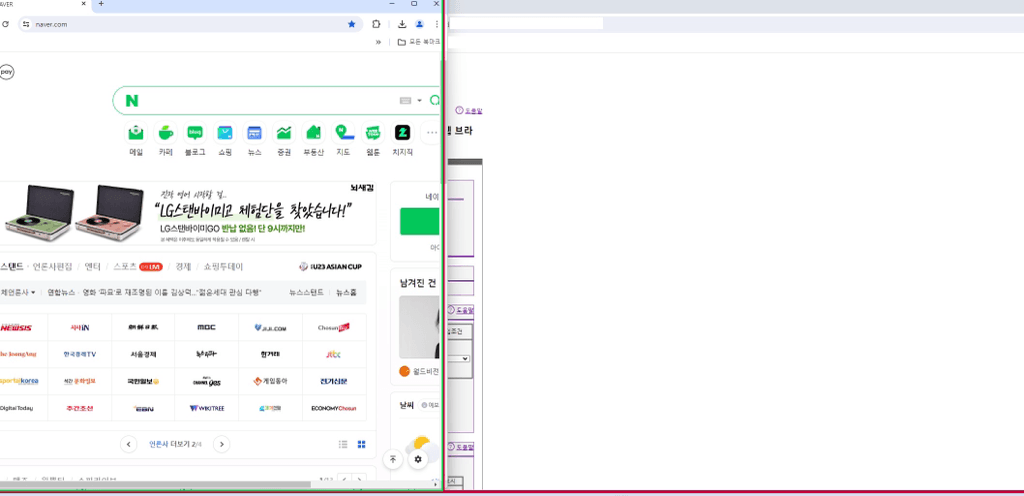Click the vertical scrollbar of the Naver page
This screenshot has height=496, width=1024.
pyautogui.click(x=442, y=124)
